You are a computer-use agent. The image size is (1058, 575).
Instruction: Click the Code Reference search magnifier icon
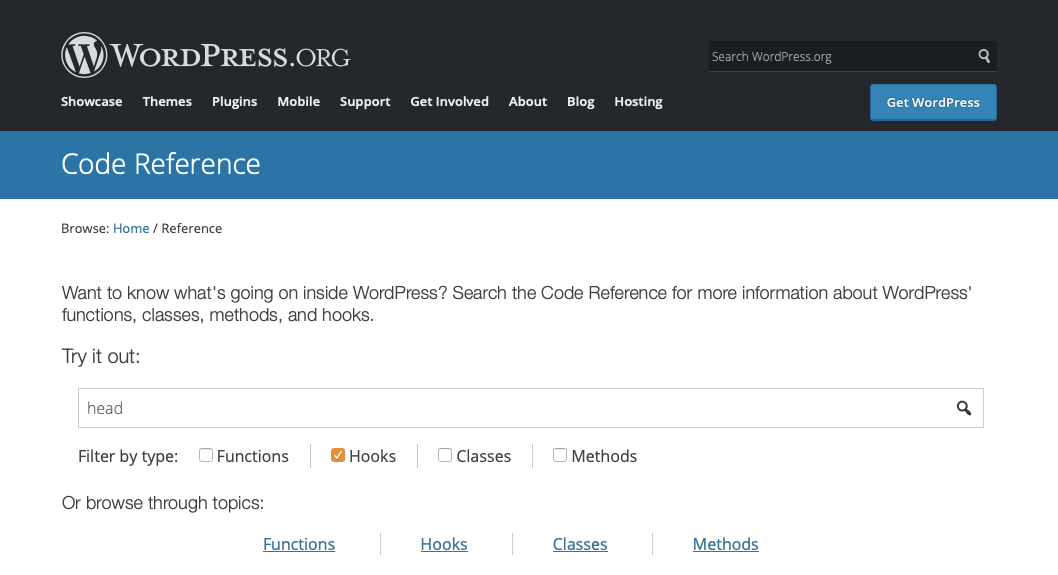[964, 408]
